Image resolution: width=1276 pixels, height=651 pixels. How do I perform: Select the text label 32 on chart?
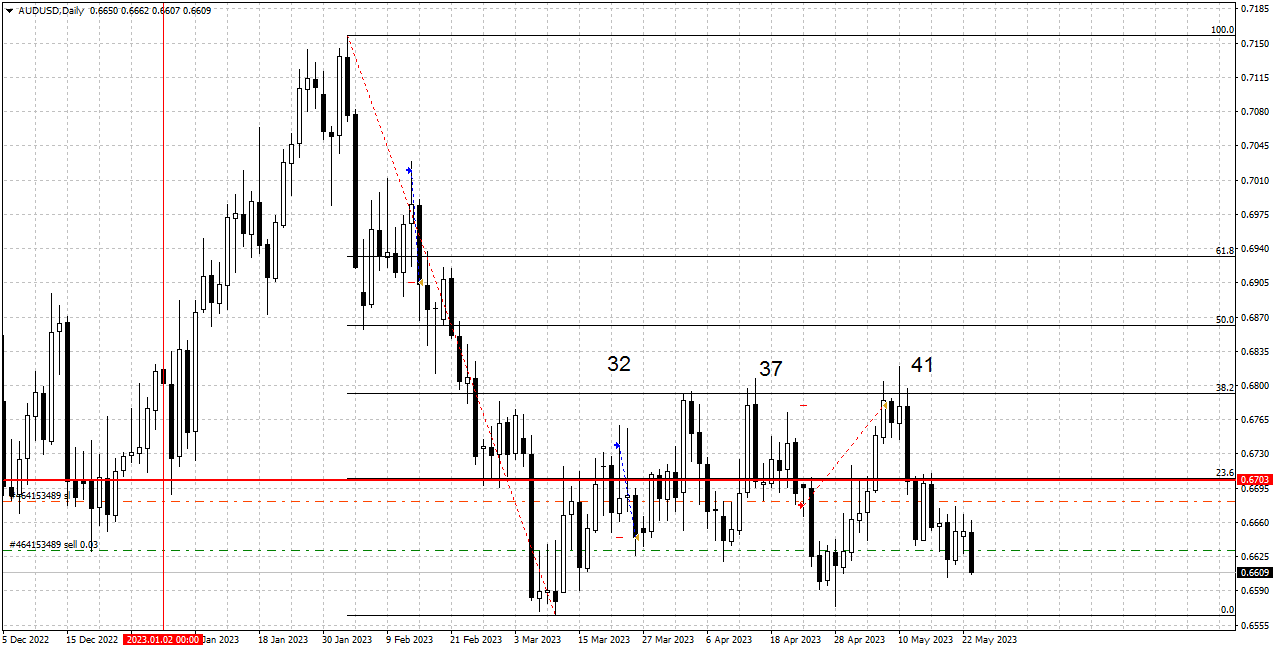[619, 364]
